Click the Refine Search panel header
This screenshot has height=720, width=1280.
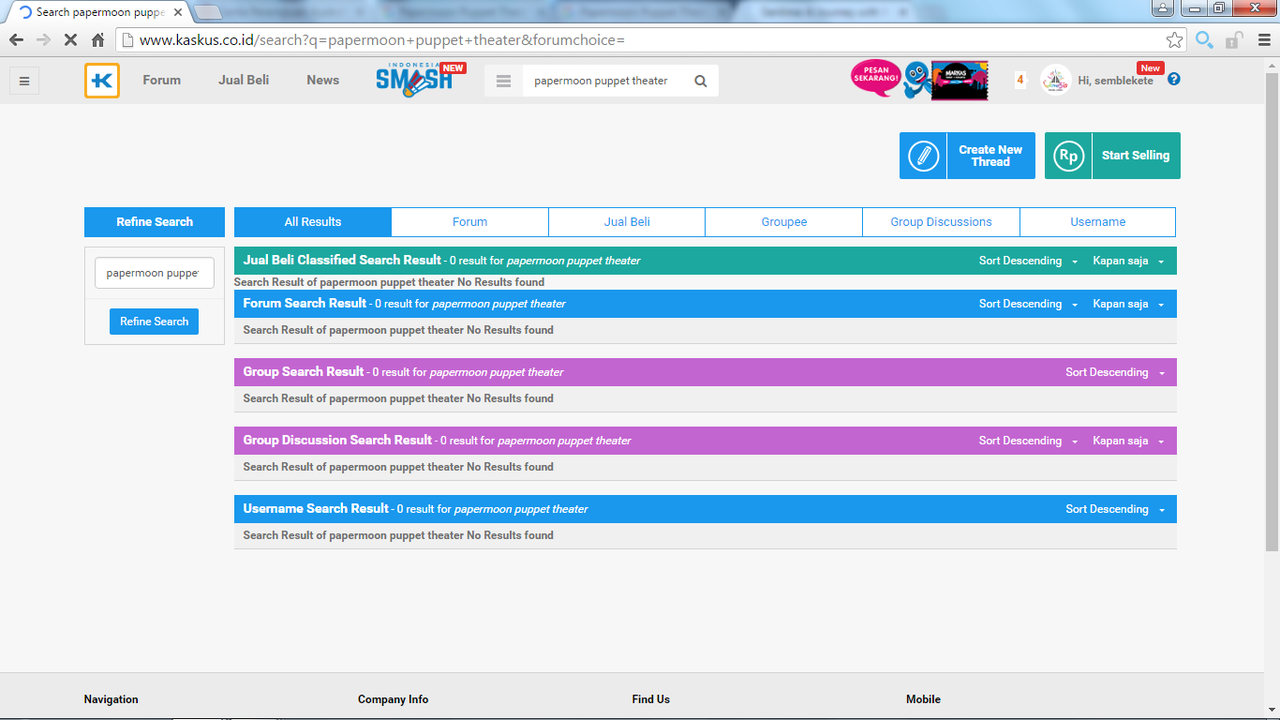[154, 222]
